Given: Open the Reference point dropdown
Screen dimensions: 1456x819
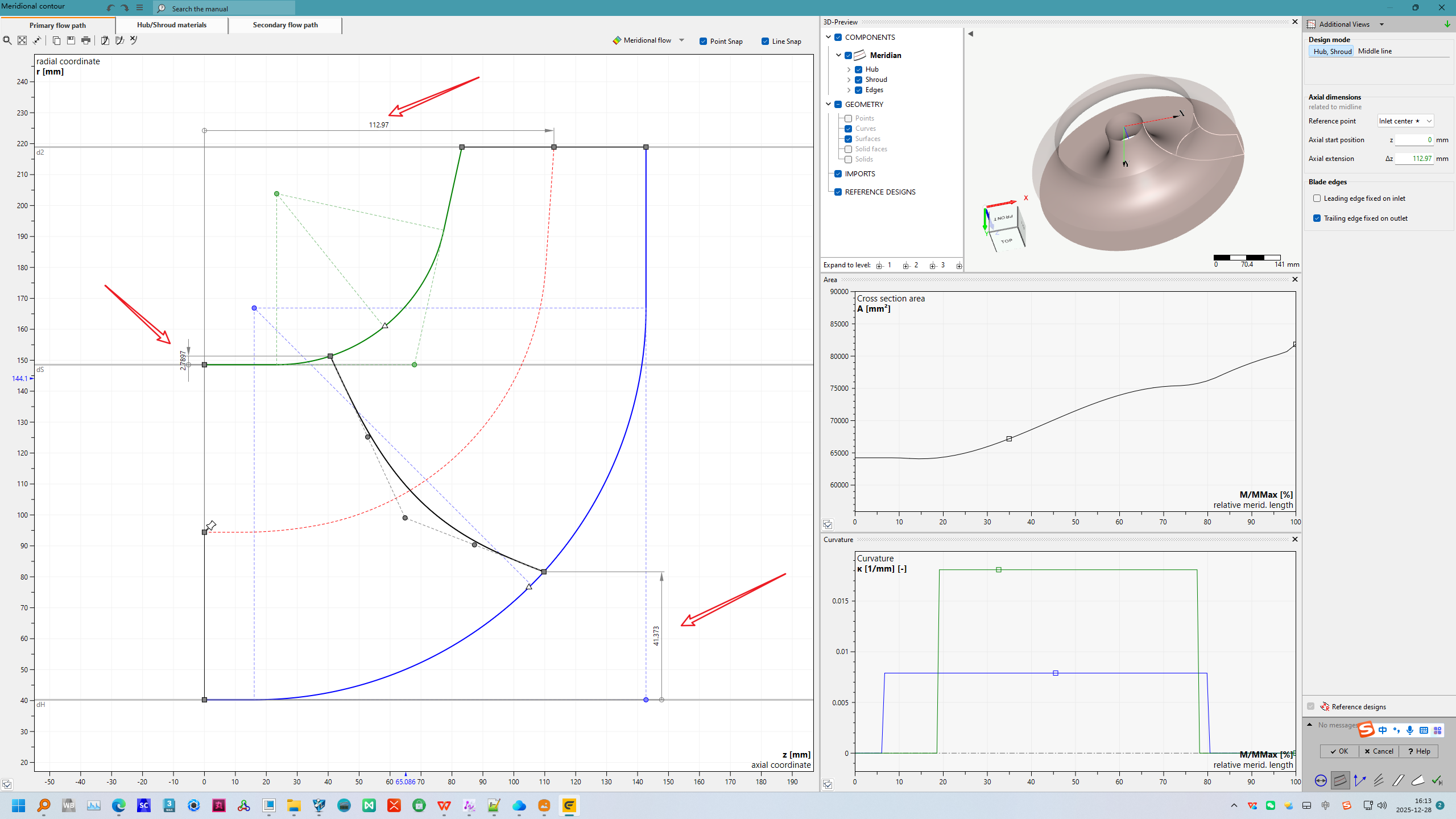Looking at the screenshot, I should (x=1405, y=121).
